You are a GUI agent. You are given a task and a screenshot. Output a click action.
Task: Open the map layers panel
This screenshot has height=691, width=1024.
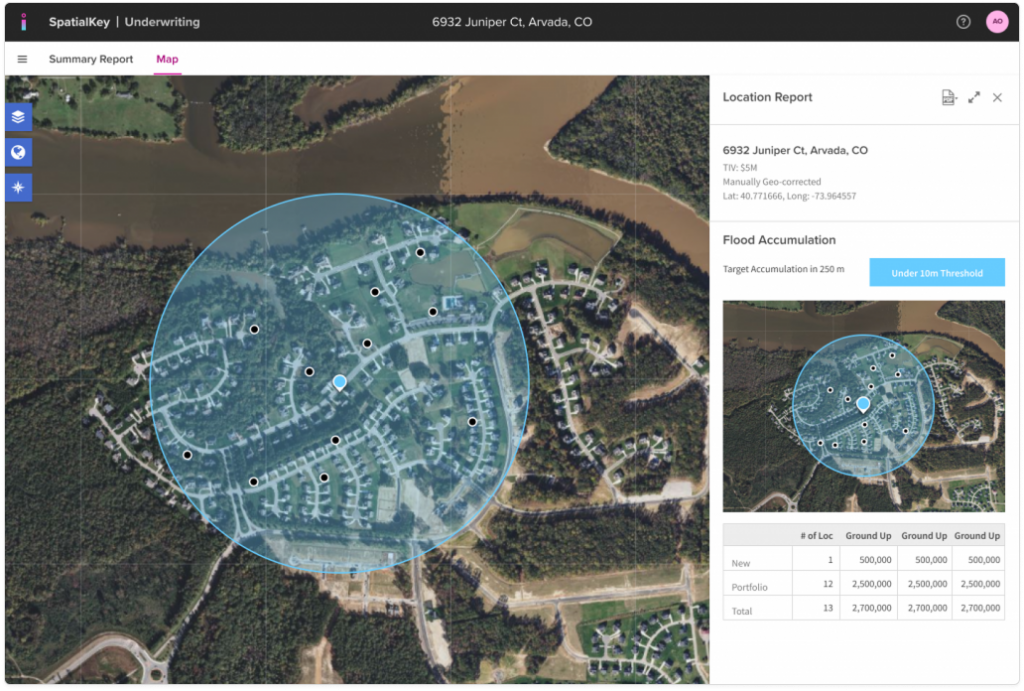pyautogui.click(x=19, y=116)
